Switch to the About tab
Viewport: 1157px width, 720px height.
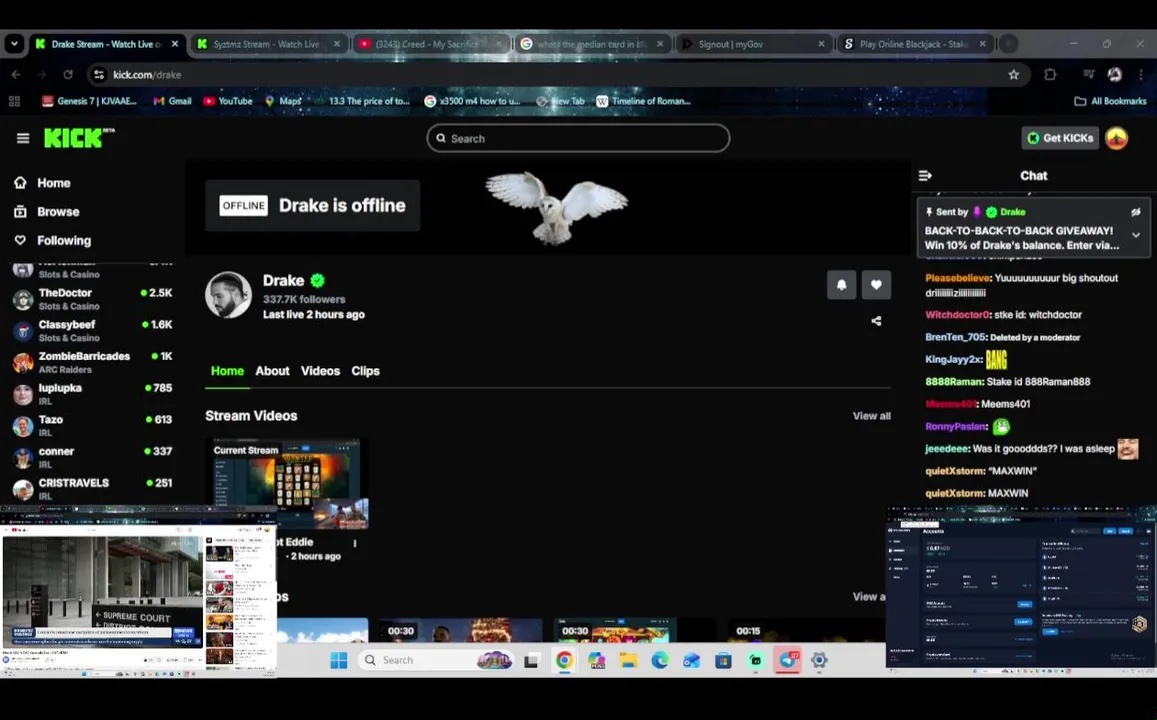click(x=272, y=371)
